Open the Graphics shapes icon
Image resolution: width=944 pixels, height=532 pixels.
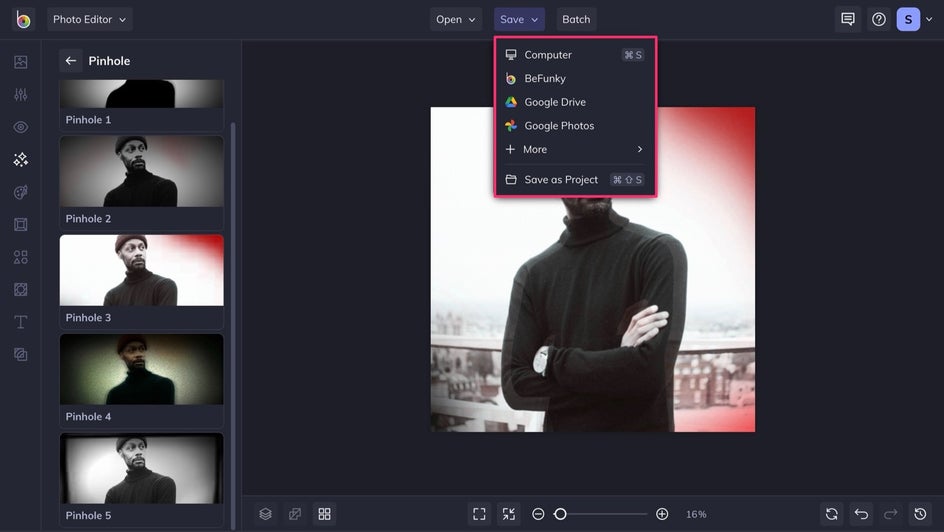[x=20, y=257]
